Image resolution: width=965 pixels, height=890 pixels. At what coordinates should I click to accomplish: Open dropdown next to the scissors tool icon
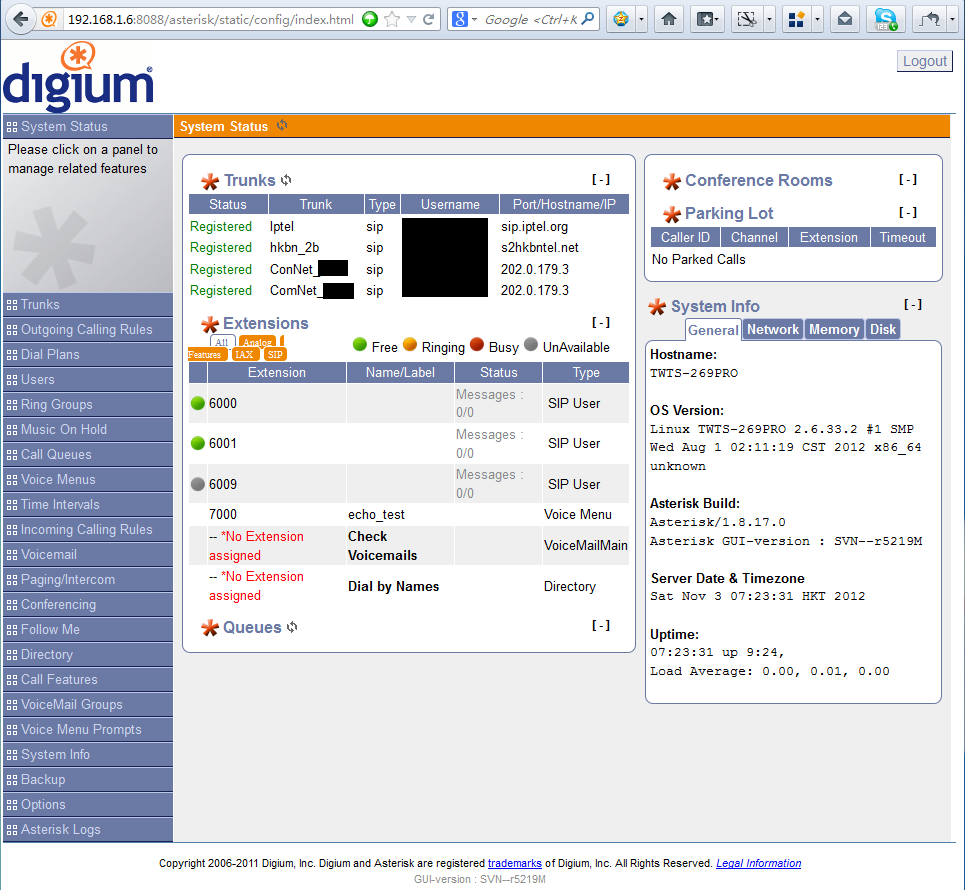click(769, 19)
